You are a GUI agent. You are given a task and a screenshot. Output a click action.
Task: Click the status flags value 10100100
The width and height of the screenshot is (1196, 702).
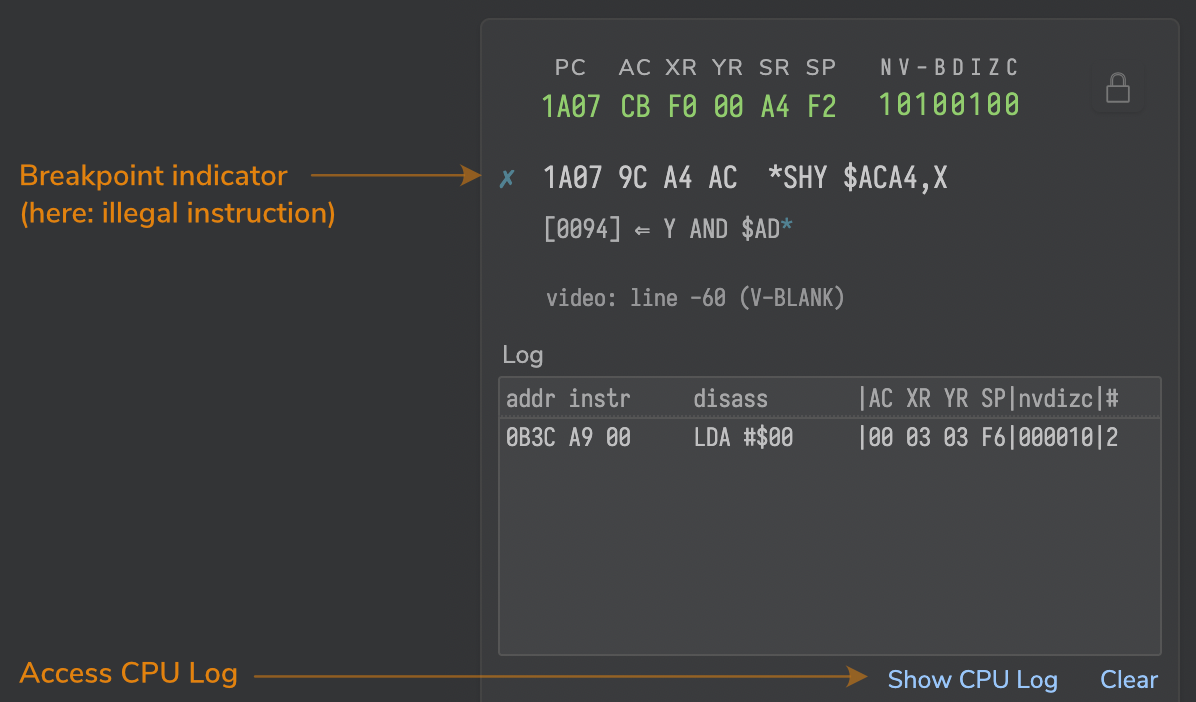coord(949,105)
